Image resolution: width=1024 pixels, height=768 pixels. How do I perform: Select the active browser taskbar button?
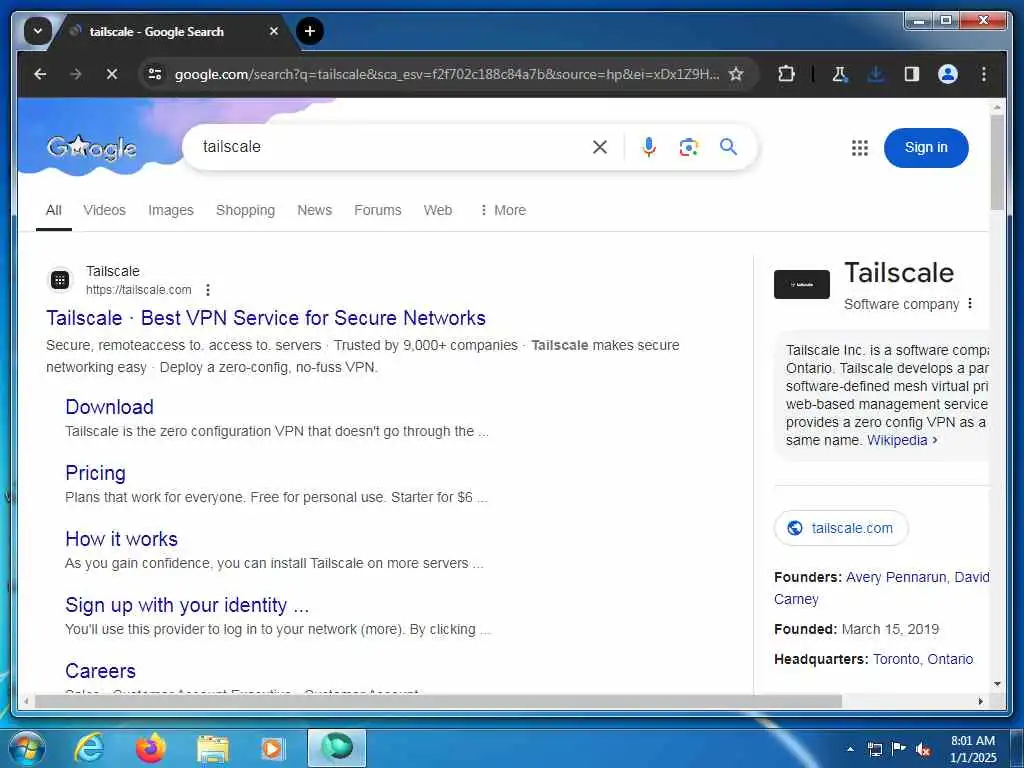pyautogui.click(x=336, y=748)
